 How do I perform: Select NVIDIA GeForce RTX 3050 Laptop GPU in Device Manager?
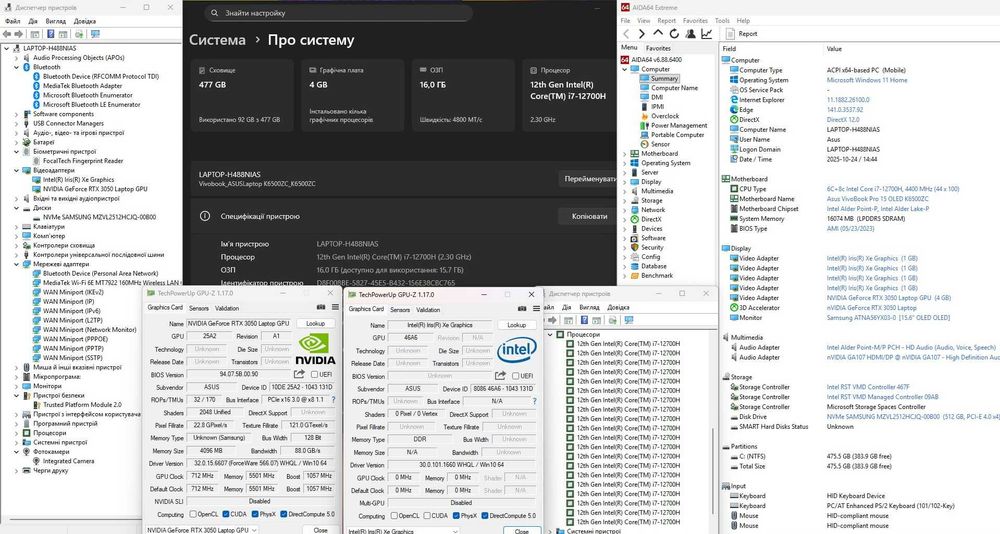pos(95,189)
